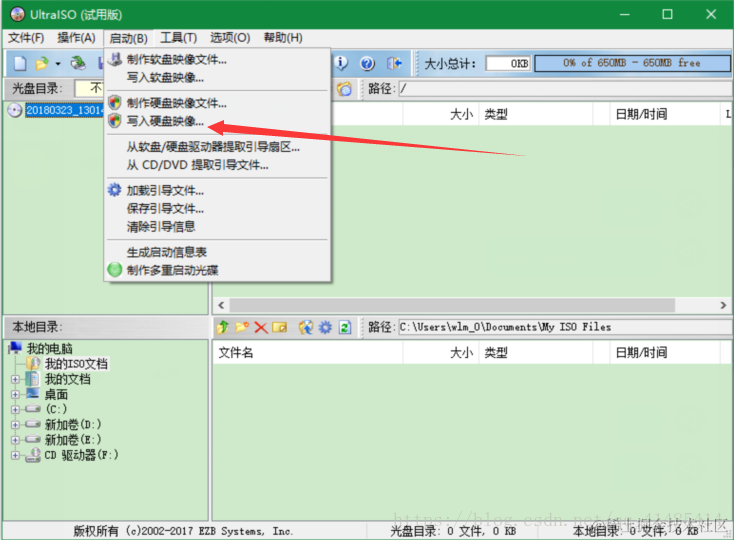Select 我的电脑 in local tree
734x540 pixels.
point(50,349)
